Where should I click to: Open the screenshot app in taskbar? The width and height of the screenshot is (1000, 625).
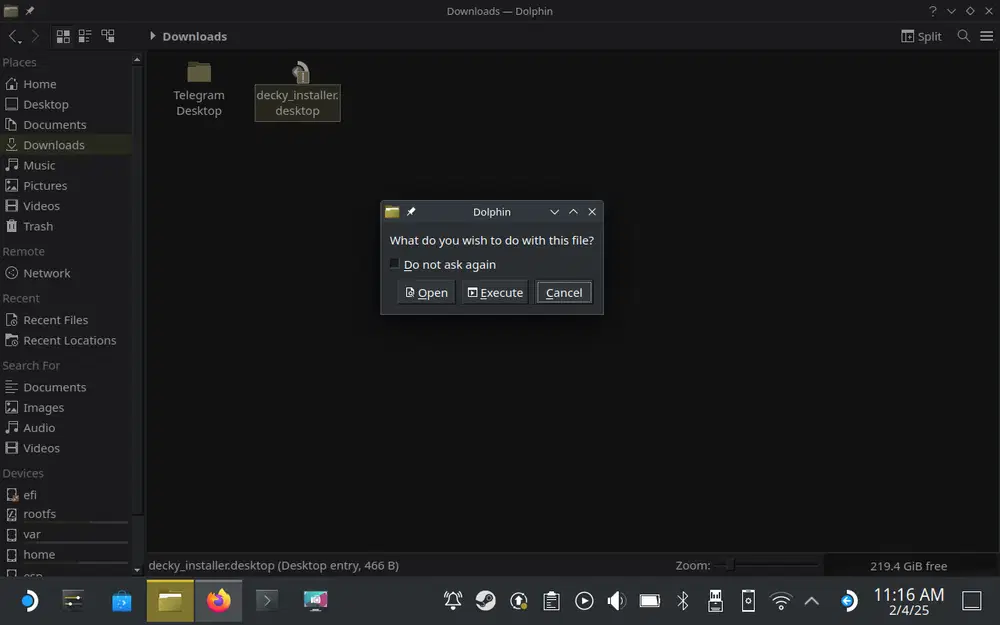pos(316,601)
